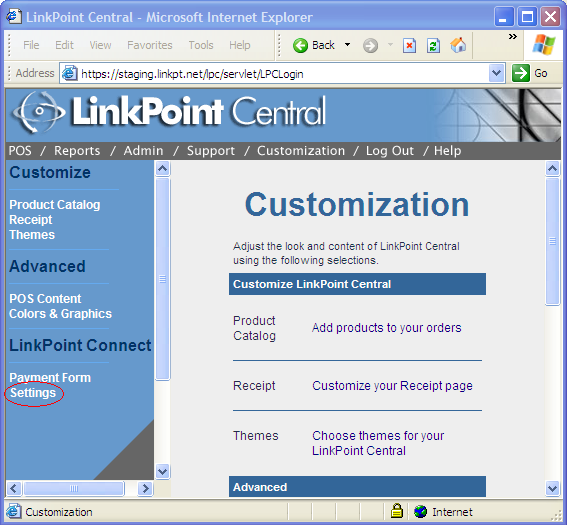Click POS in the navigation bar

tap(20, 151)
